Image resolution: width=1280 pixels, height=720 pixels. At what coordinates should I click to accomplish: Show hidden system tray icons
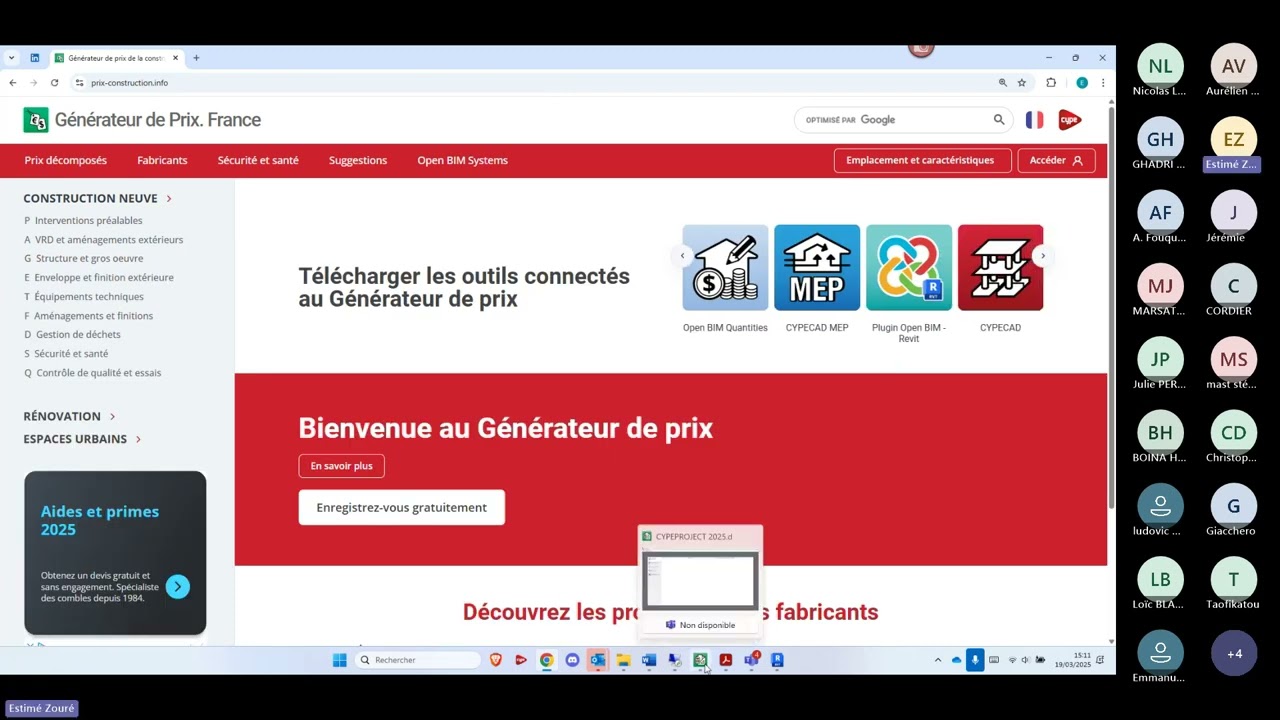point(937,660)
